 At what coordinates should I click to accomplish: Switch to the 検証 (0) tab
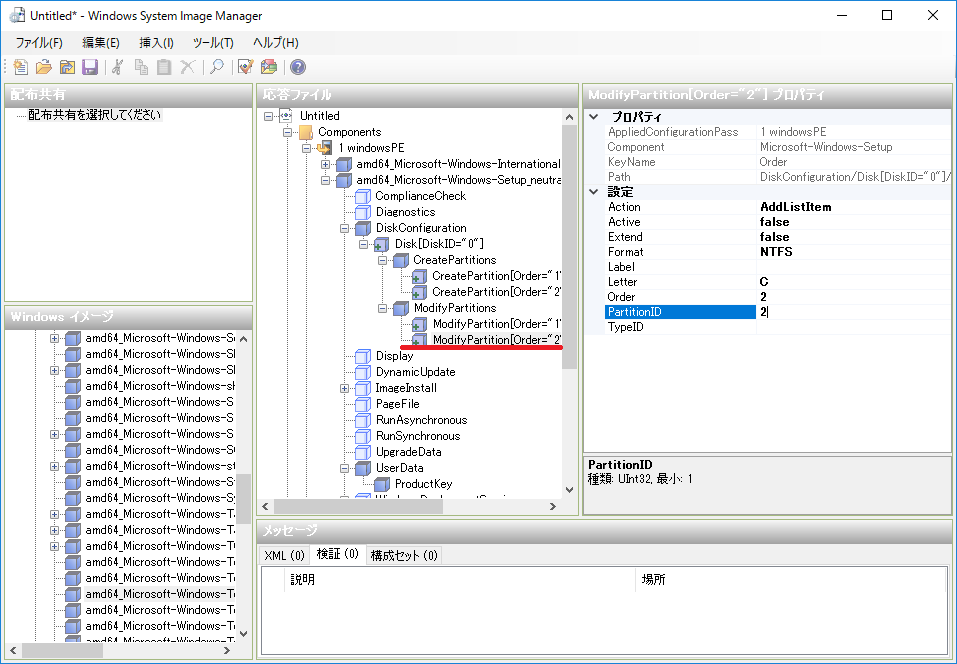tap(338, 554)
